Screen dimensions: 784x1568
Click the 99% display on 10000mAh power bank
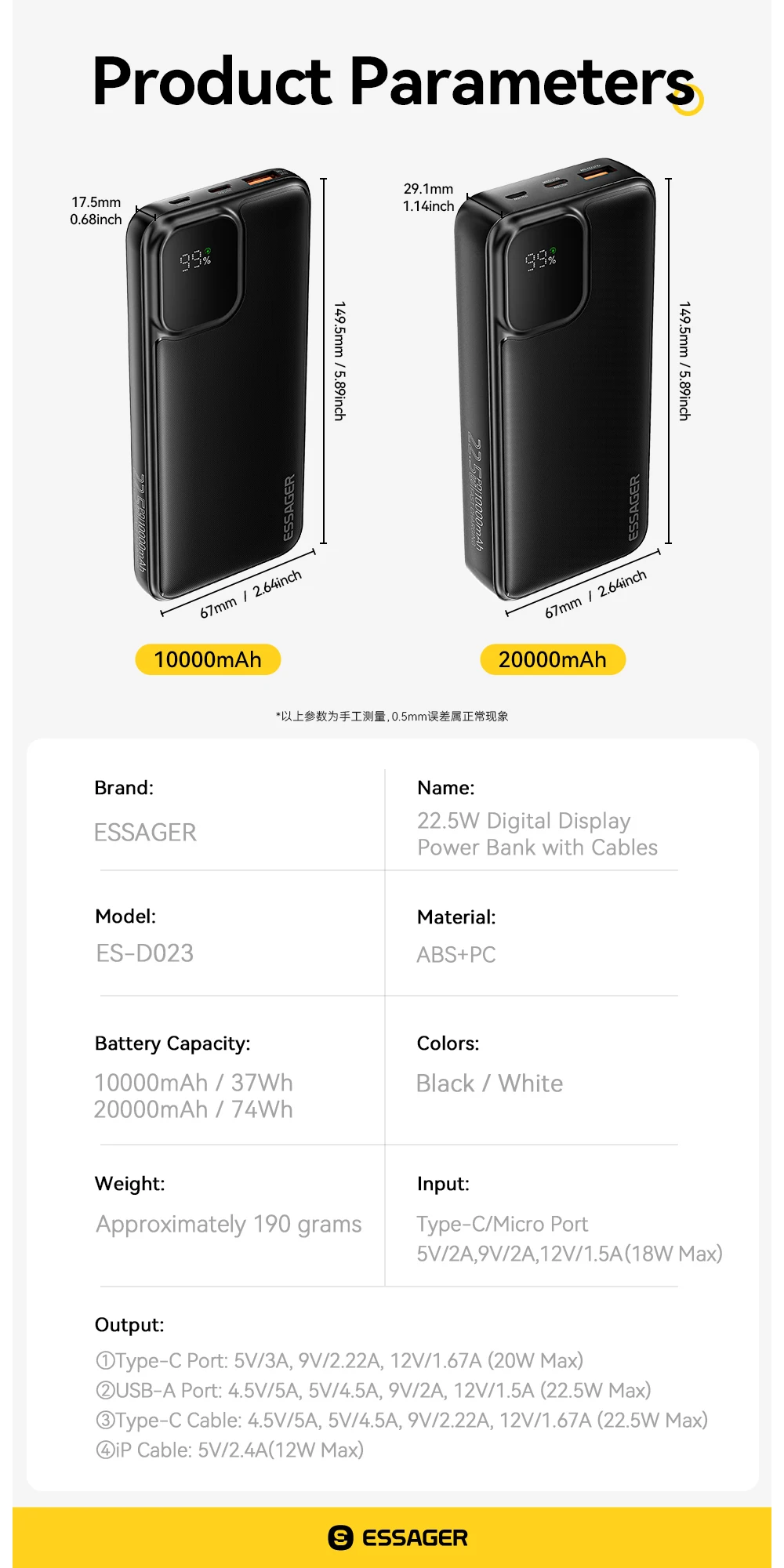[x=195, y=259]
